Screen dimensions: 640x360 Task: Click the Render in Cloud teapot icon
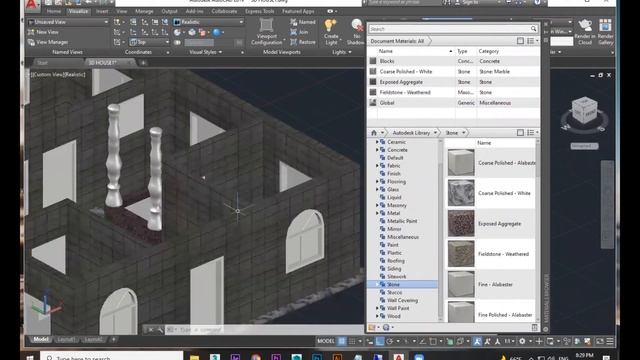(585, 25)
